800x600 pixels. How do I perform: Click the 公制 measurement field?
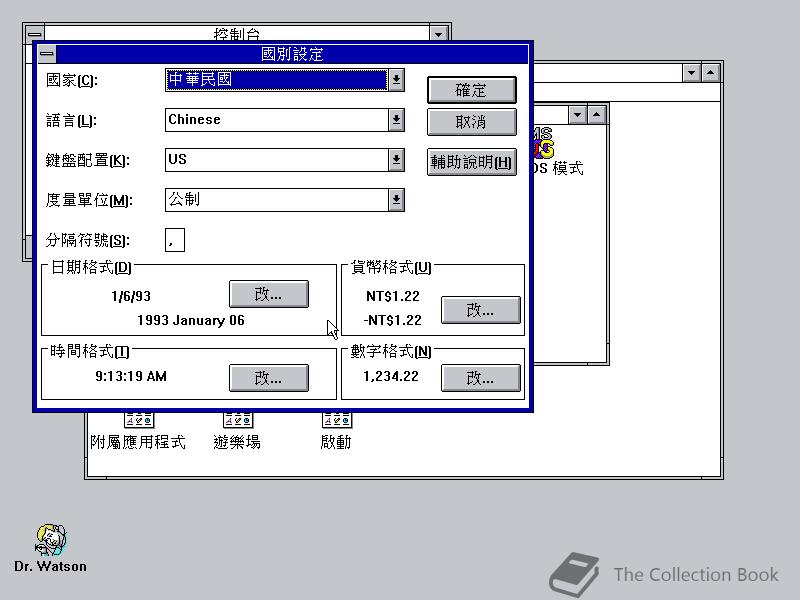tap(277, 200)
